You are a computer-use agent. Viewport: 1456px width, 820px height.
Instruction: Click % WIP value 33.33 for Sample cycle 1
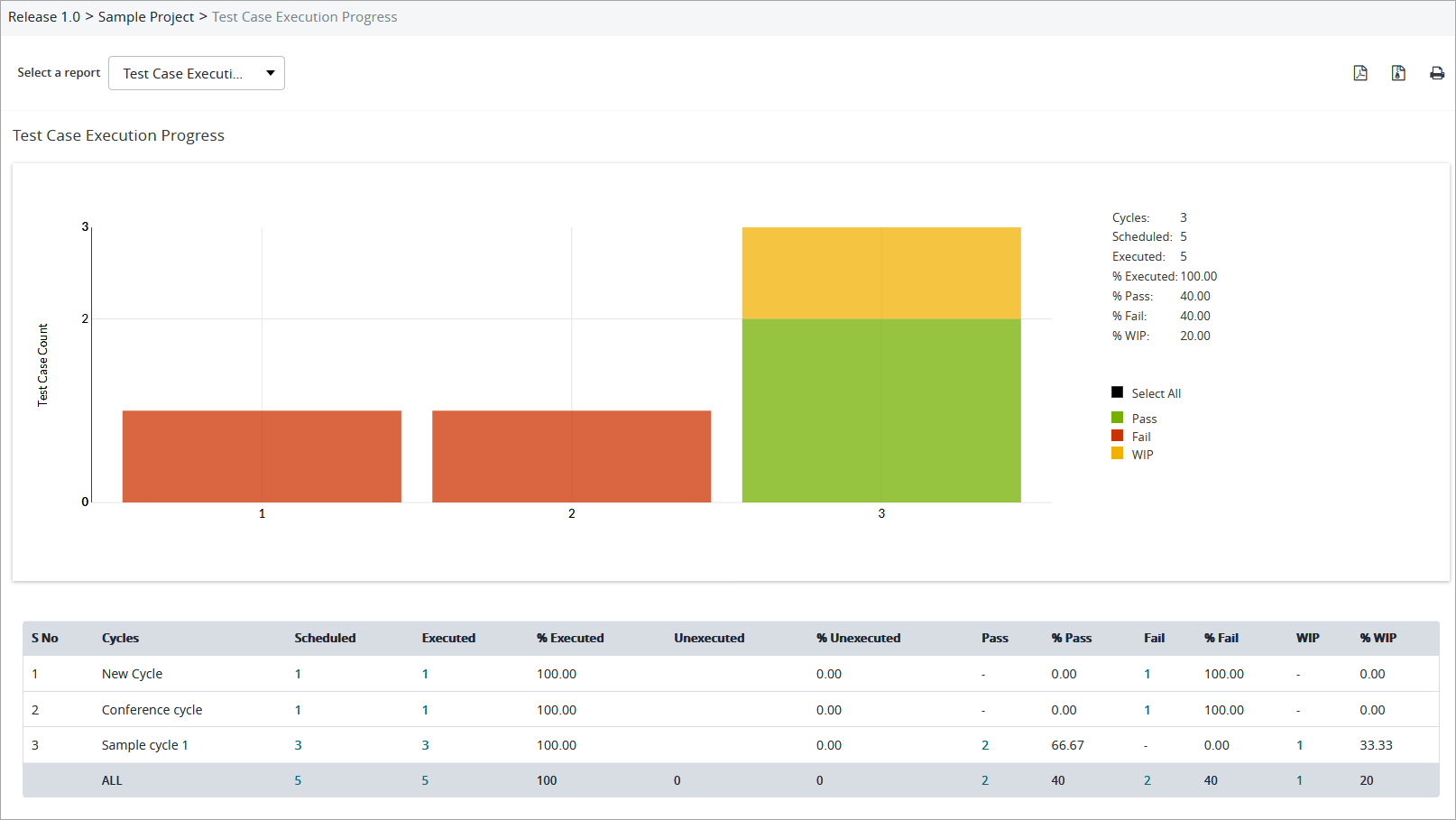(x=1376, y=745)
